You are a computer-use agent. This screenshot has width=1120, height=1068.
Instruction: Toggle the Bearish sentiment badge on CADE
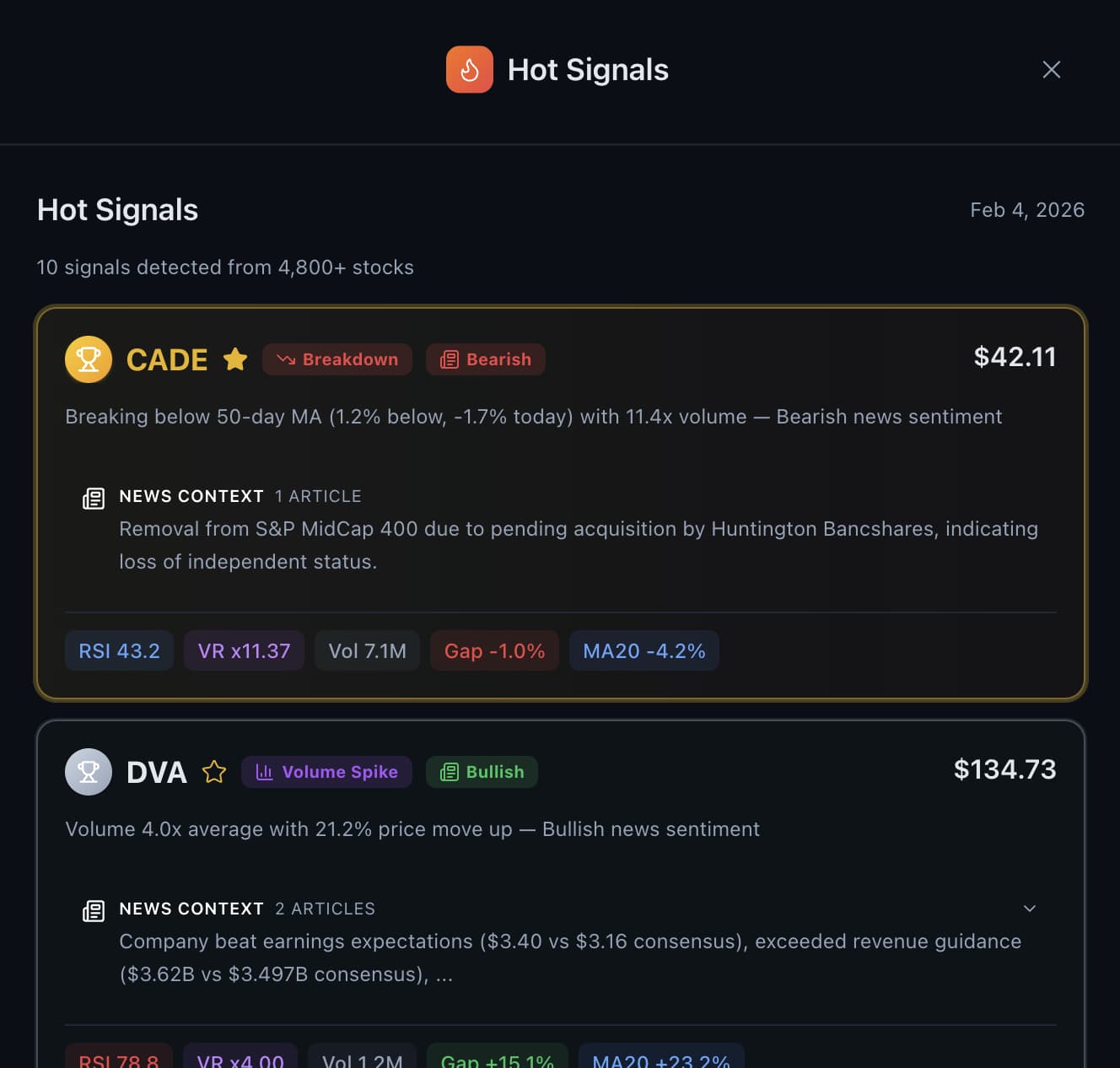point(485,359)
